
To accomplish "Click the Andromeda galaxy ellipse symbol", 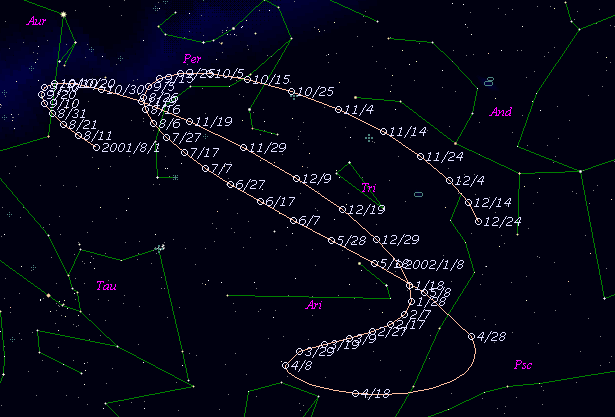I will [489, 81].
